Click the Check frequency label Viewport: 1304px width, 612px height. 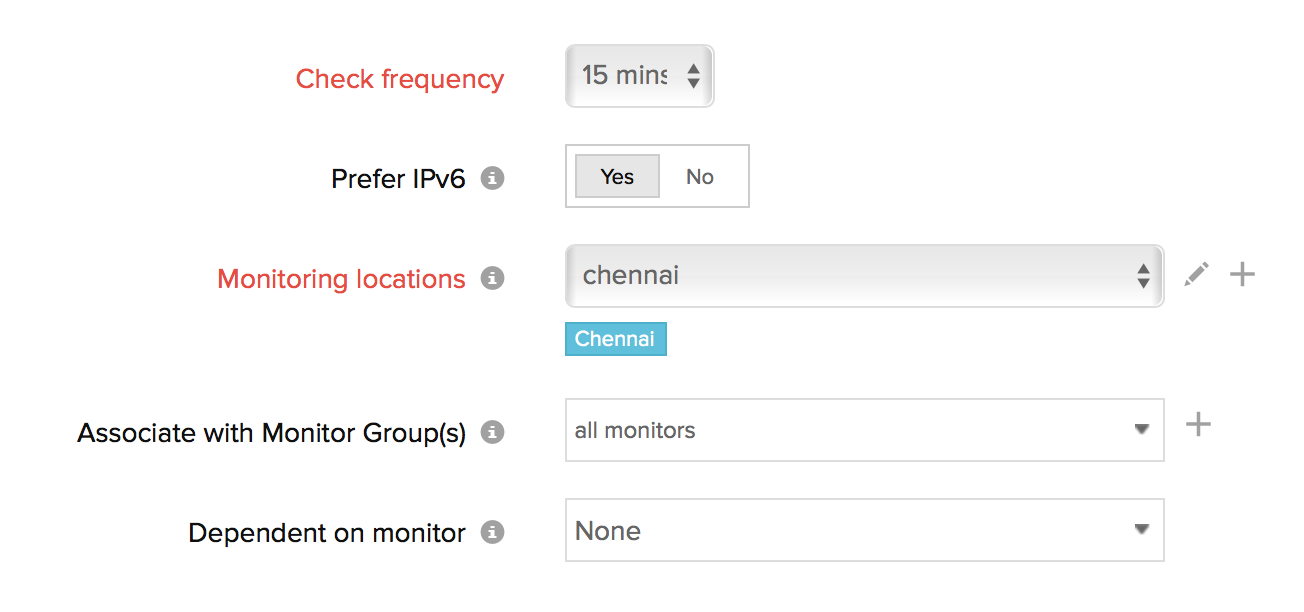click(x=400, y=79)
